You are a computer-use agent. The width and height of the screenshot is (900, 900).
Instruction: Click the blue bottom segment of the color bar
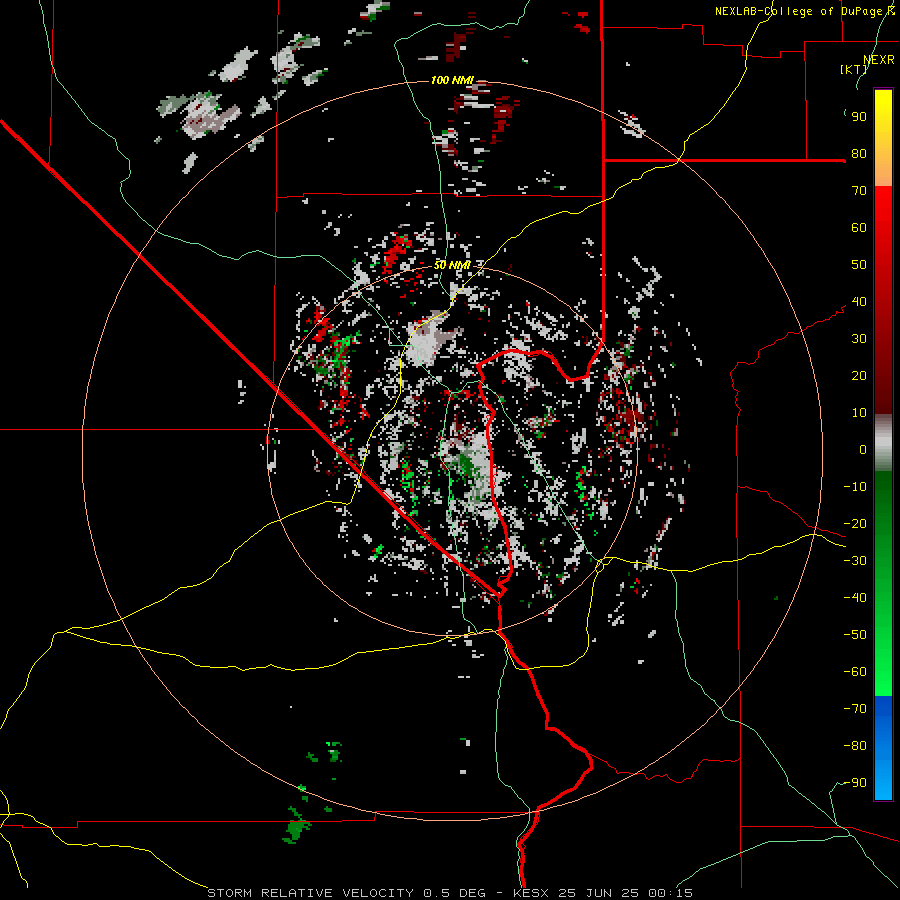(x=883, y=748)
